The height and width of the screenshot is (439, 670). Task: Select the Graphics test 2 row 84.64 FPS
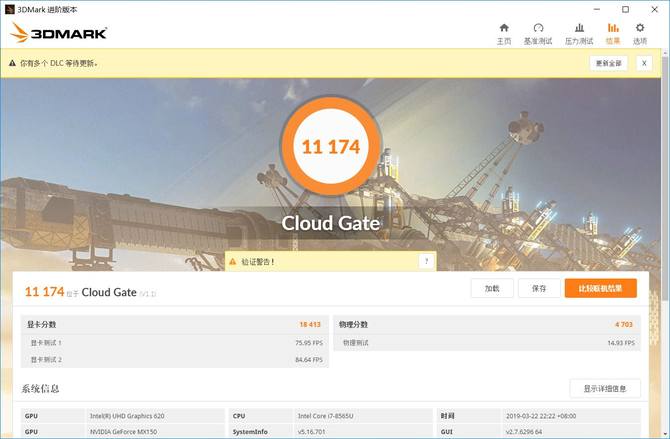click(175, 359)
